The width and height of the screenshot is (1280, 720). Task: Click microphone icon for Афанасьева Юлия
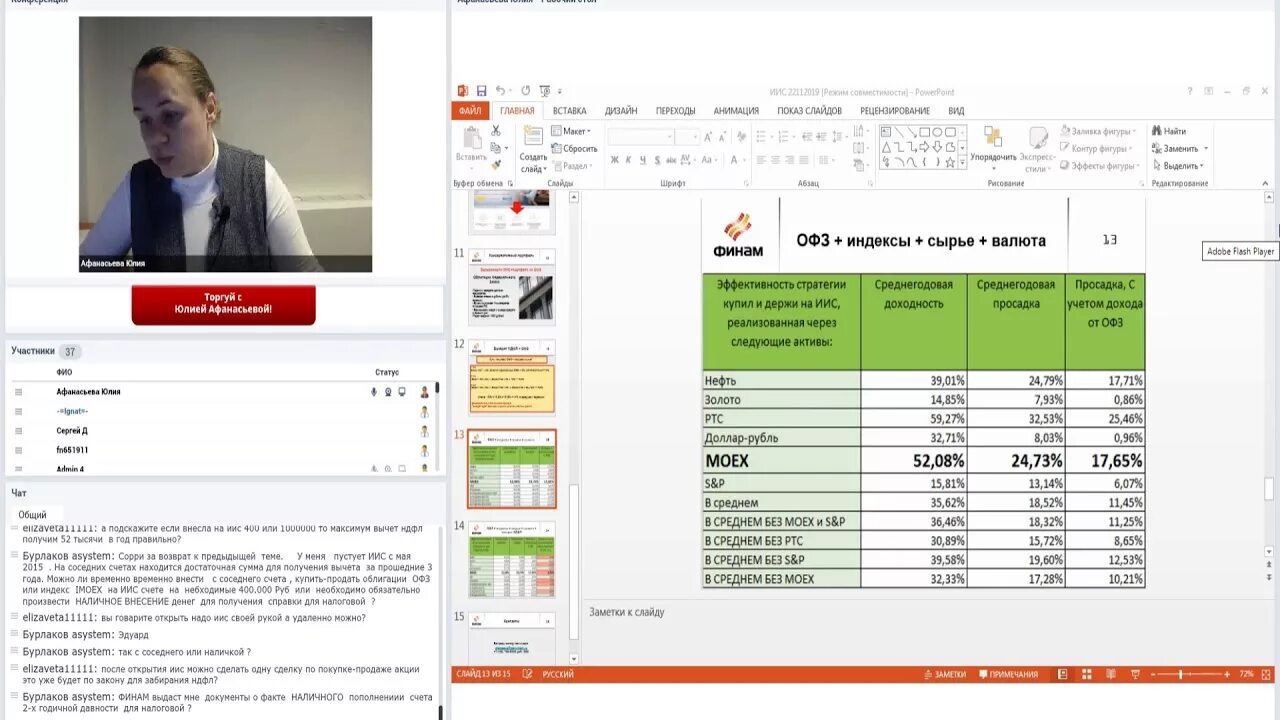[x=374, y=392]
